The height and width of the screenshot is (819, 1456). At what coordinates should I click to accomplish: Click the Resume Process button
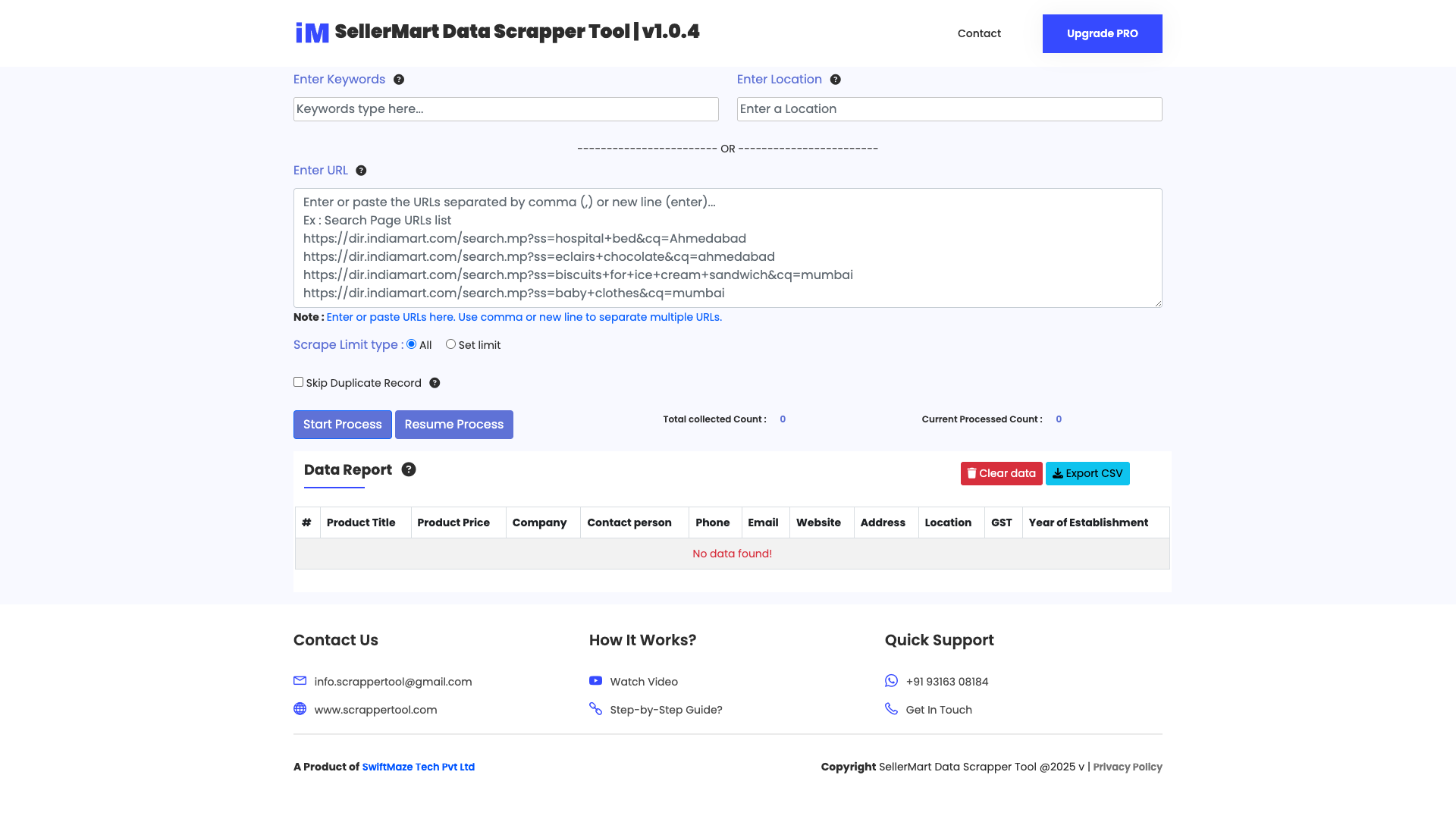(x=453, y=424)
